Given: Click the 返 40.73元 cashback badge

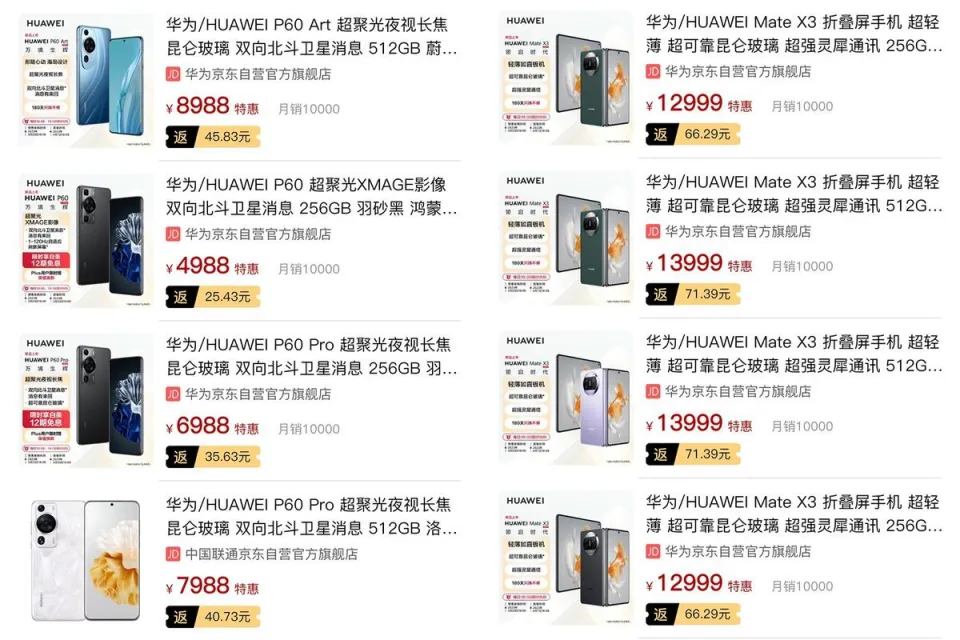Looking at the screenshot, I should pos(213,616).
